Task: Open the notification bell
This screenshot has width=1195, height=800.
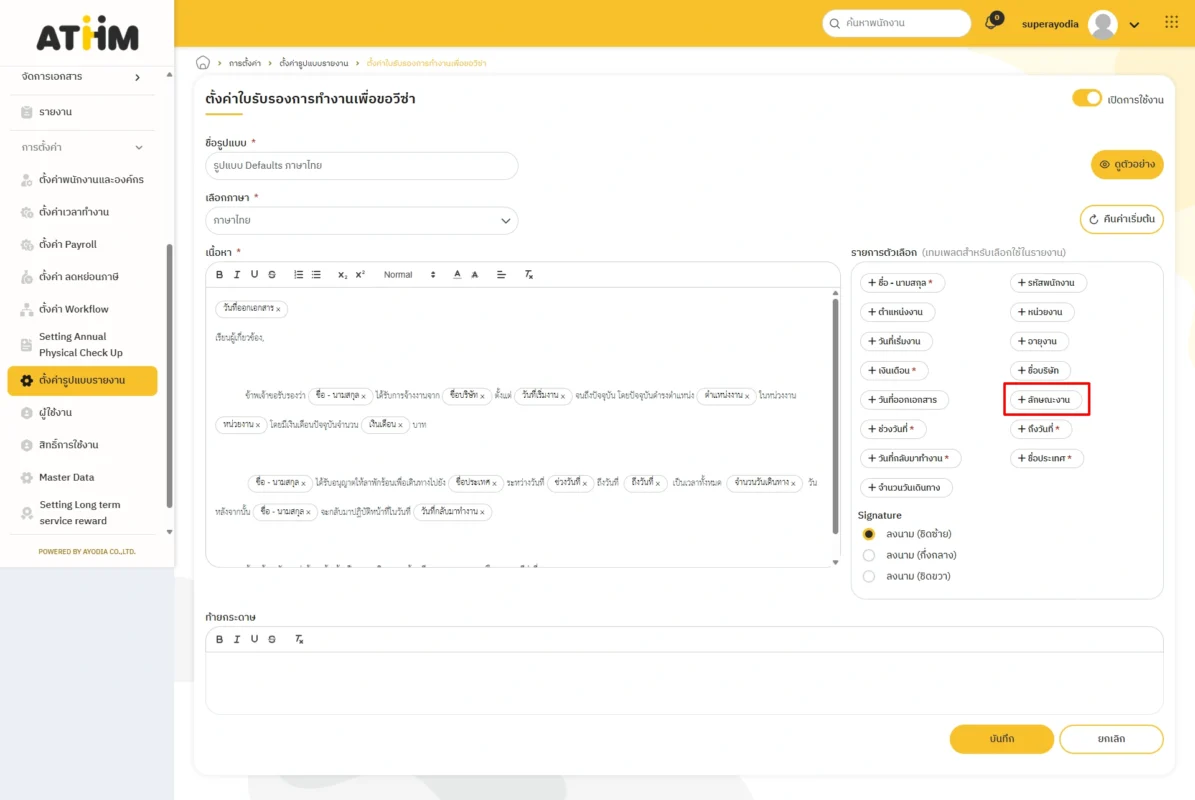Action: (992, 23)
